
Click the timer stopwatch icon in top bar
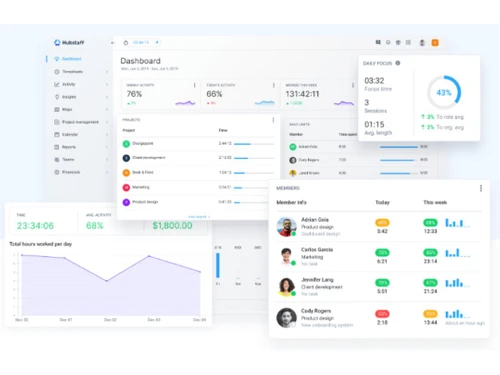pyautogui.click(x=126, y=43)
